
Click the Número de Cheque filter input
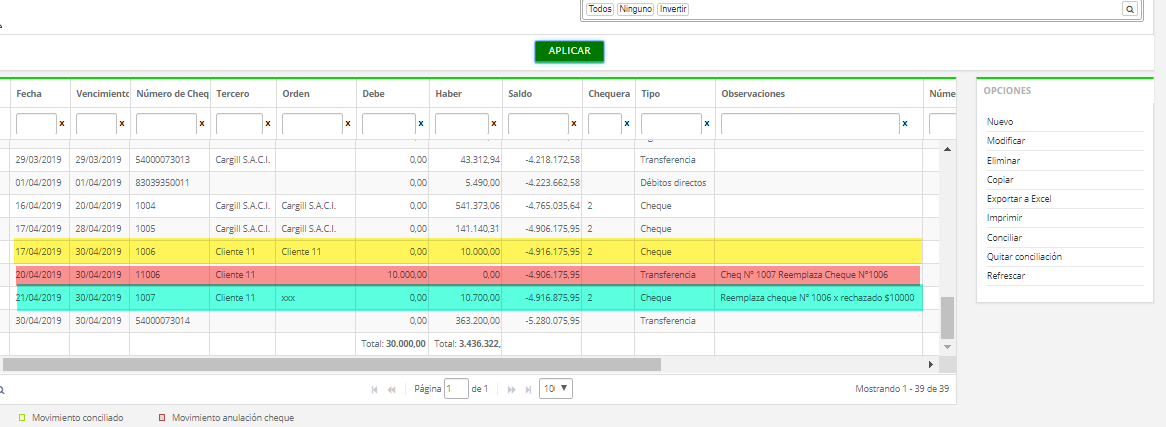click(x=166, y=124)
